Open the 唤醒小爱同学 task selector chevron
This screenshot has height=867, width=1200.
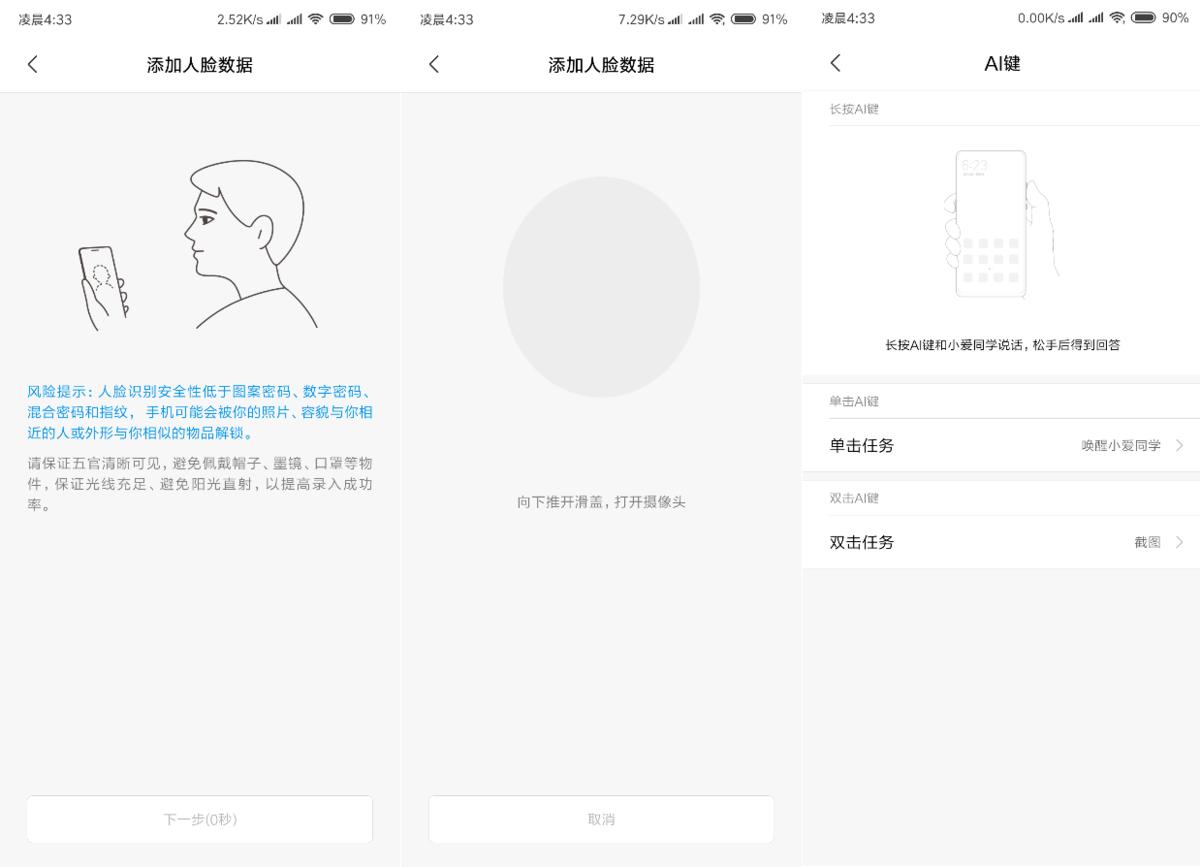pos(1178,445)
